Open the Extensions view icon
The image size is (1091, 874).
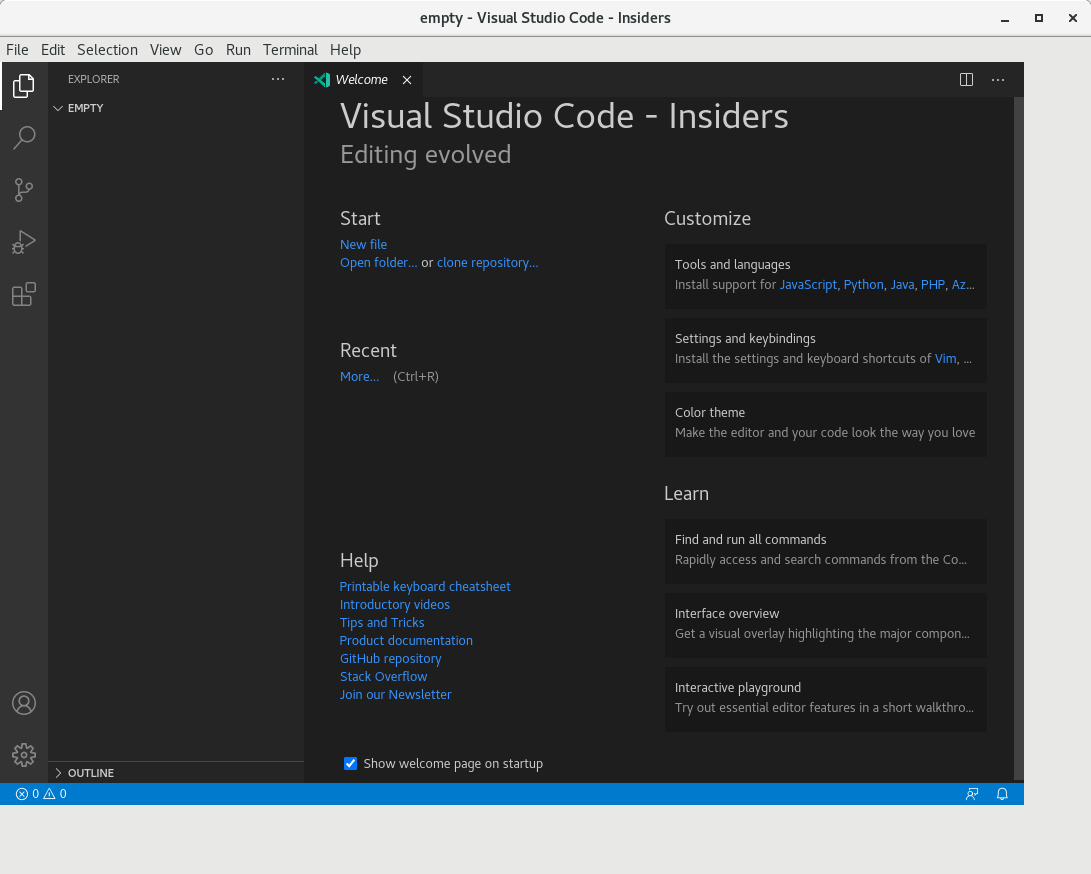coord(24,294)
